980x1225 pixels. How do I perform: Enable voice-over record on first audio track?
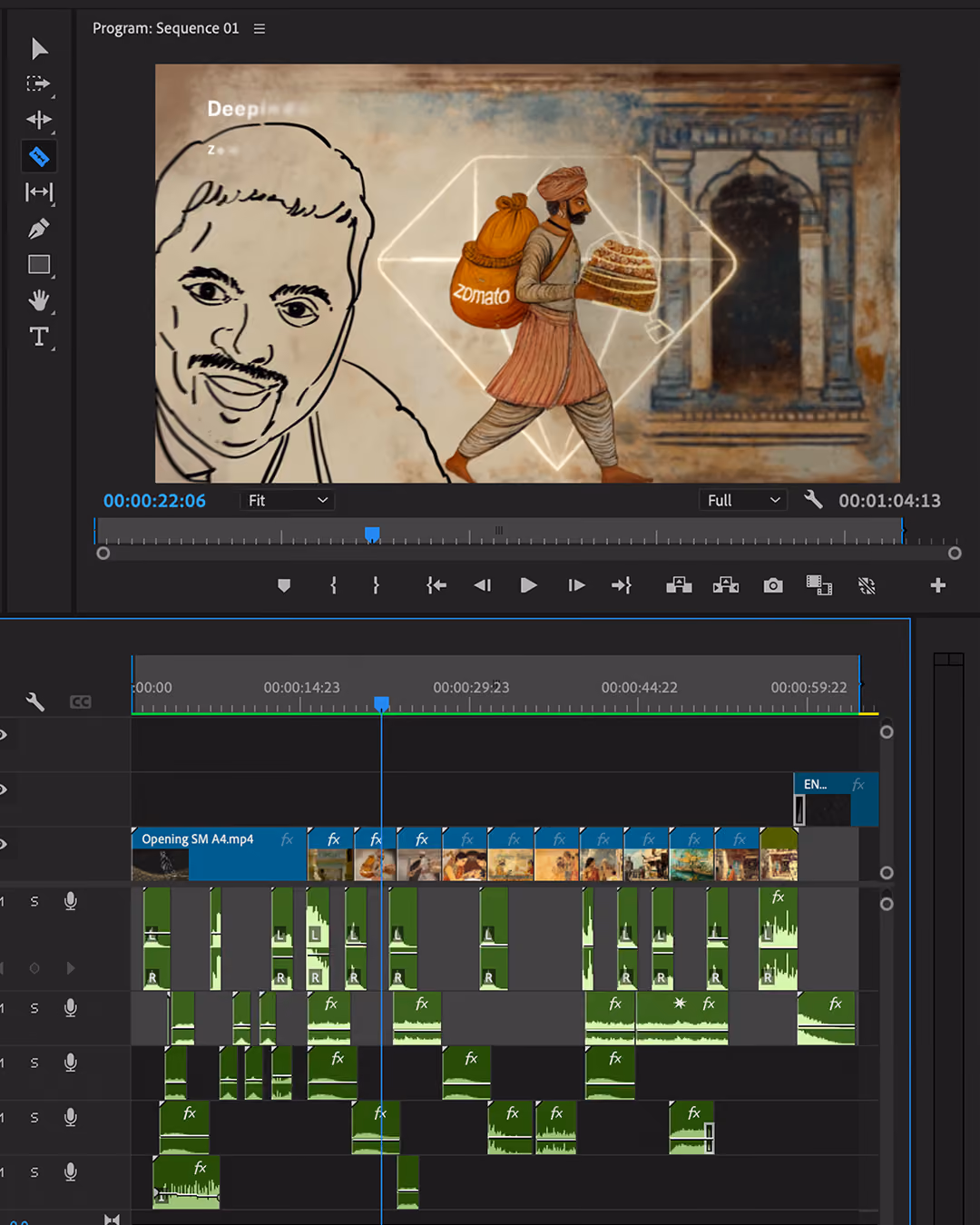click(71, 901)
